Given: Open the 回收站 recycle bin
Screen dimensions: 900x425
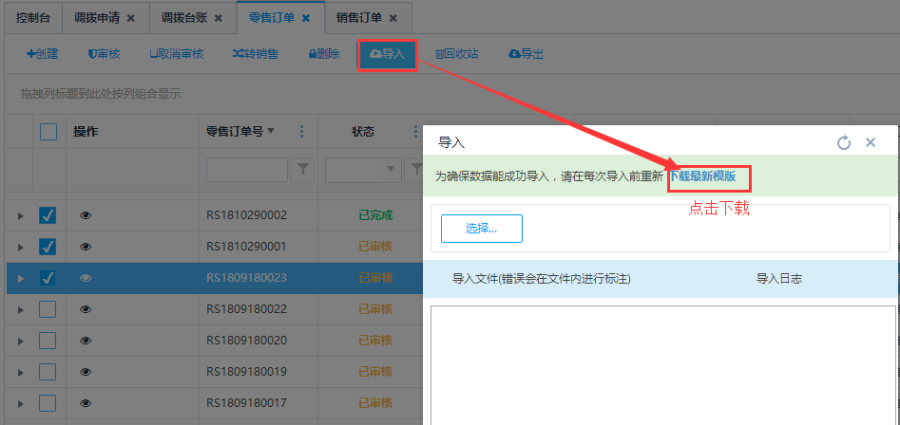Looking at the screenshot, I should [x=456, y=54].
